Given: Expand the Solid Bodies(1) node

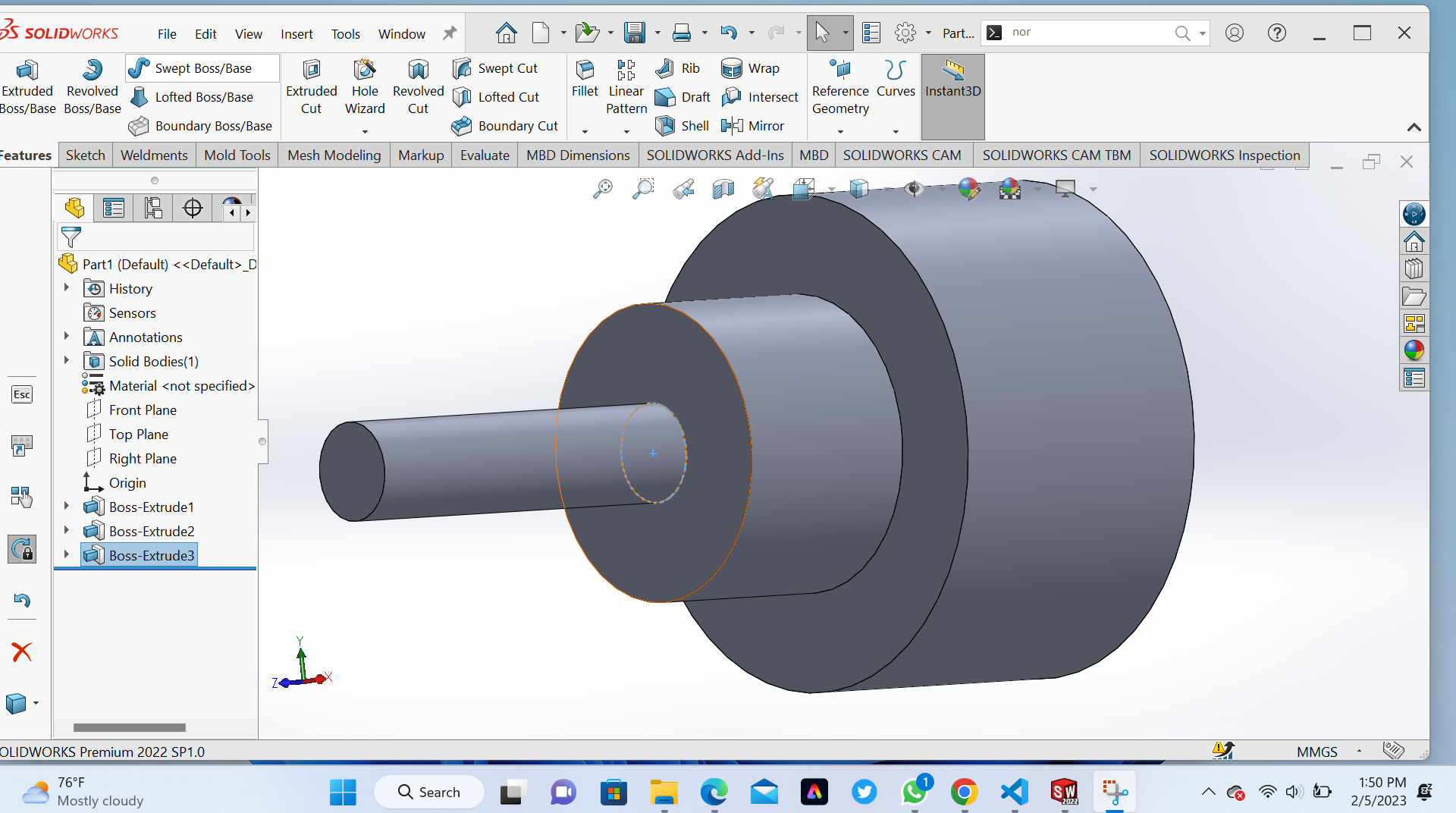Looking at the screenshot, I should coord(66,361).
